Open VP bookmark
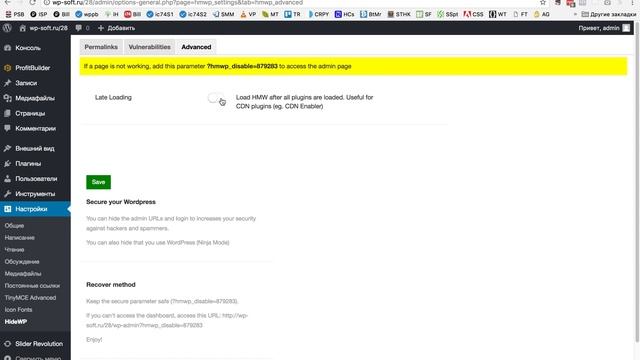640x360 pixels. pyautogui.click(x=248, y=14)
